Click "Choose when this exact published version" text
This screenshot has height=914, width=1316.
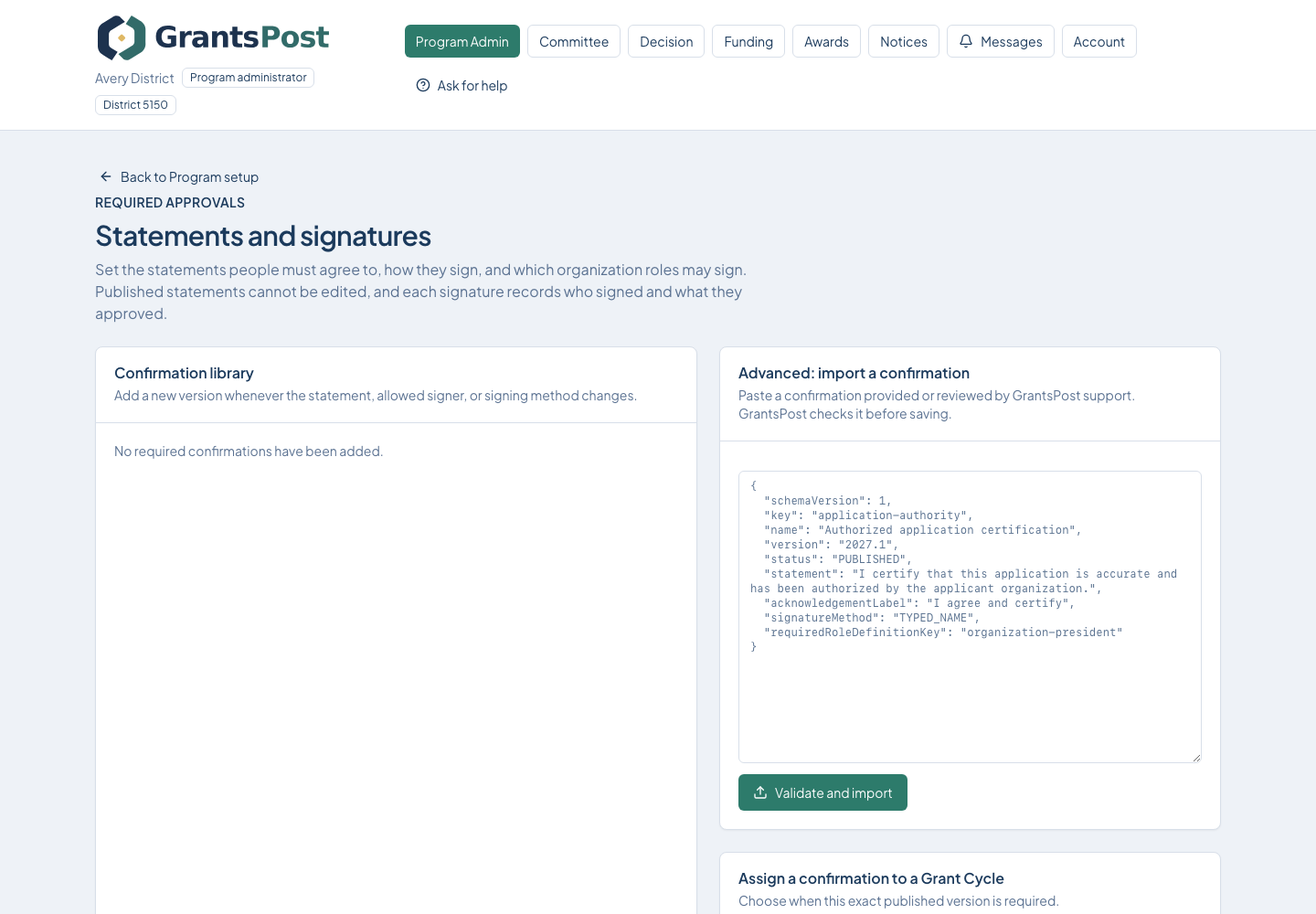tap(898, 901)
